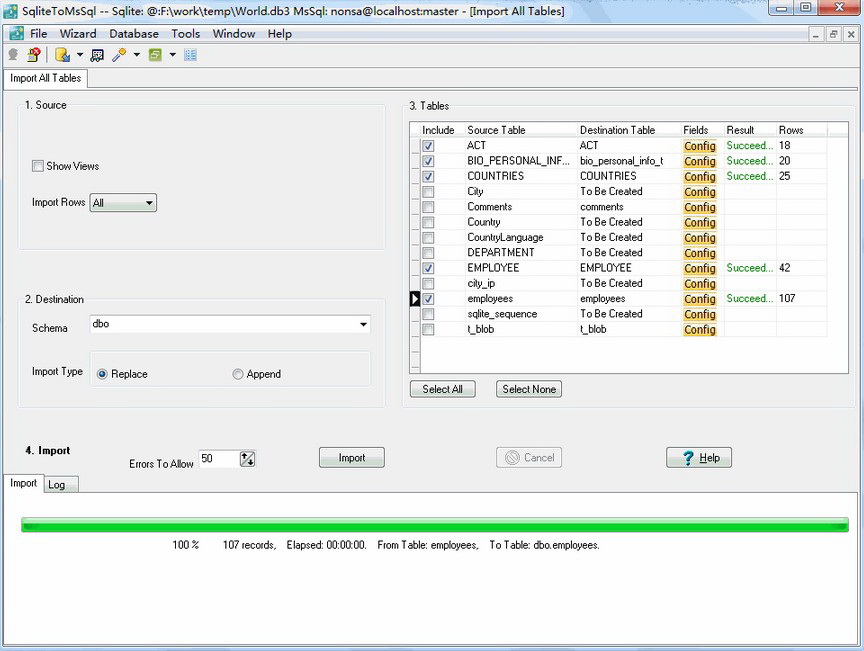Open dropdown arrow beside the wizard wand icon
864x651 pixels.
[x=137, y=55]
